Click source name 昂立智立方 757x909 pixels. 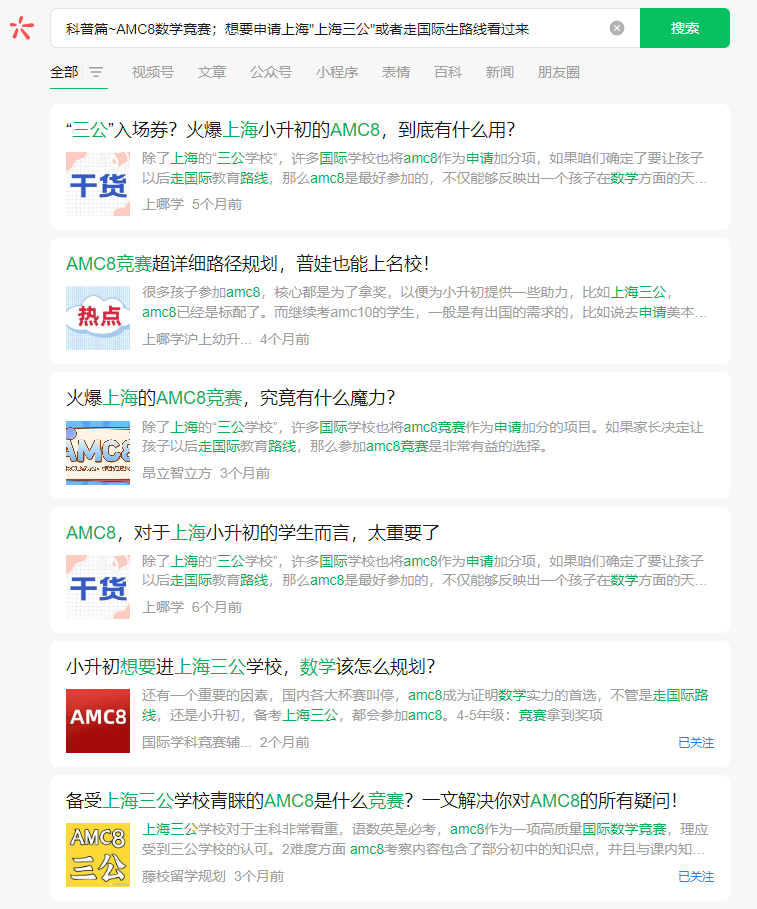177,474
